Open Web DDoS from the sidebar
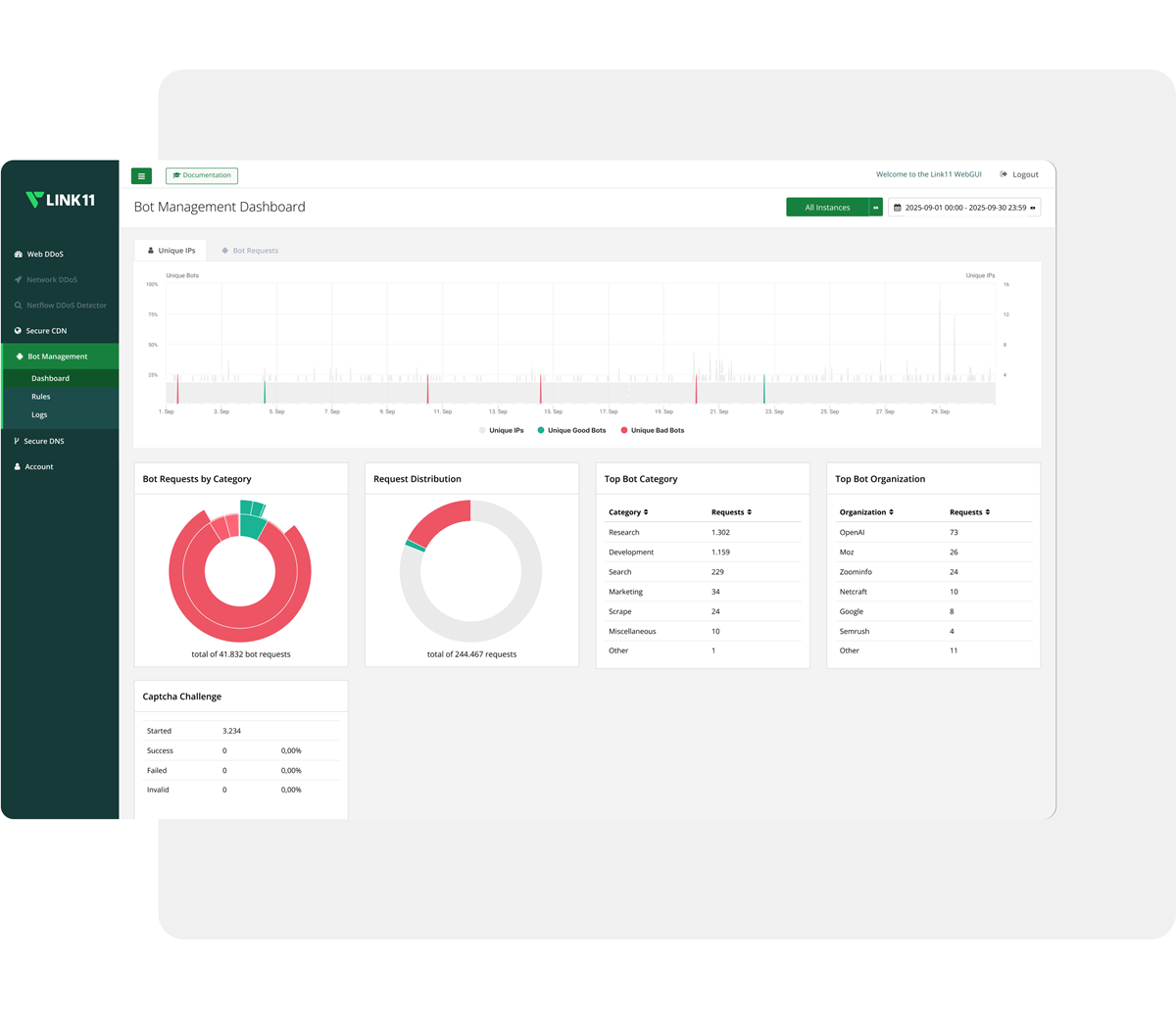Image resolution: width=1176 pixels, height=1009 pixels. (x=45, y=255)
